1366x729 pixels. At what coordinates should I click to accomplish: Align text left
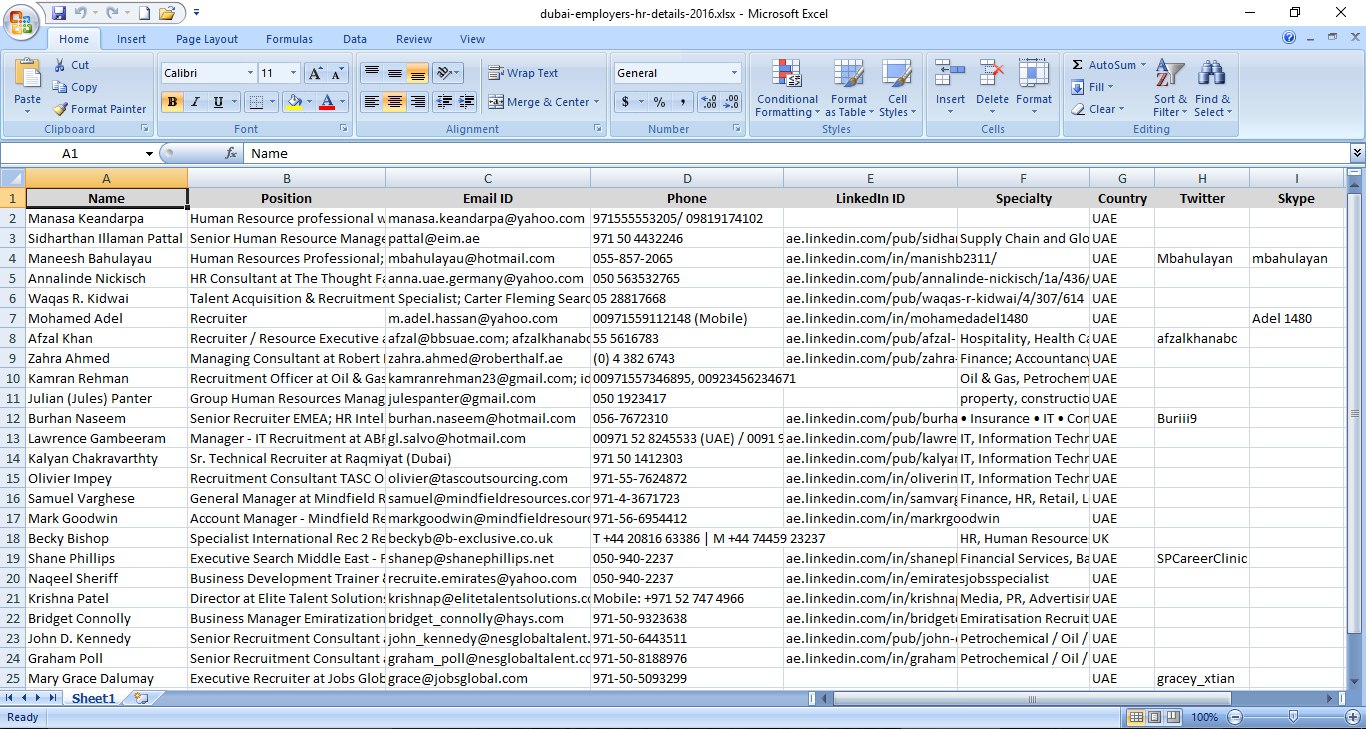tap(372, 101)
